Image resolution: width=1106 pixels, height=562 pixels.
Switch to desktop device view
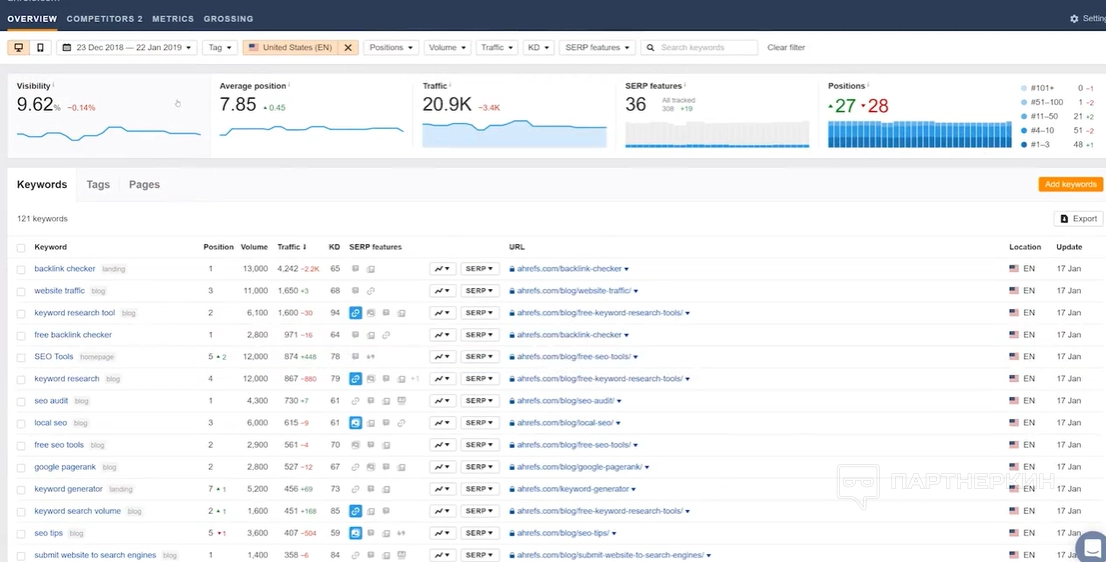(19, 47)
